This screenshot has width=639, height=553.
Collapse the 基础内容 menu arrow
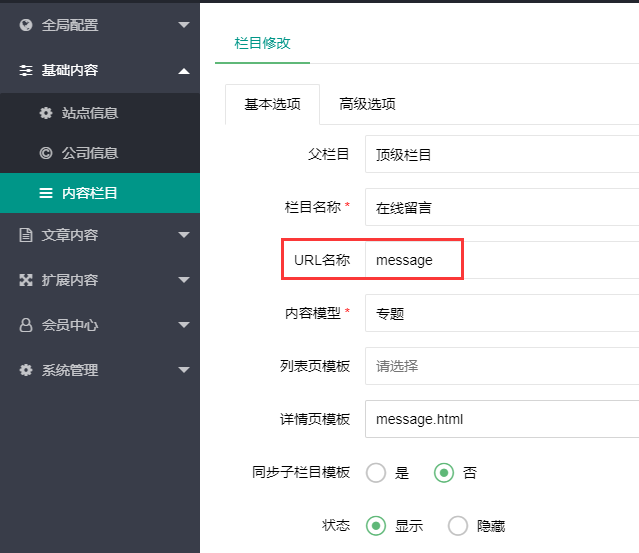point(183,71)
